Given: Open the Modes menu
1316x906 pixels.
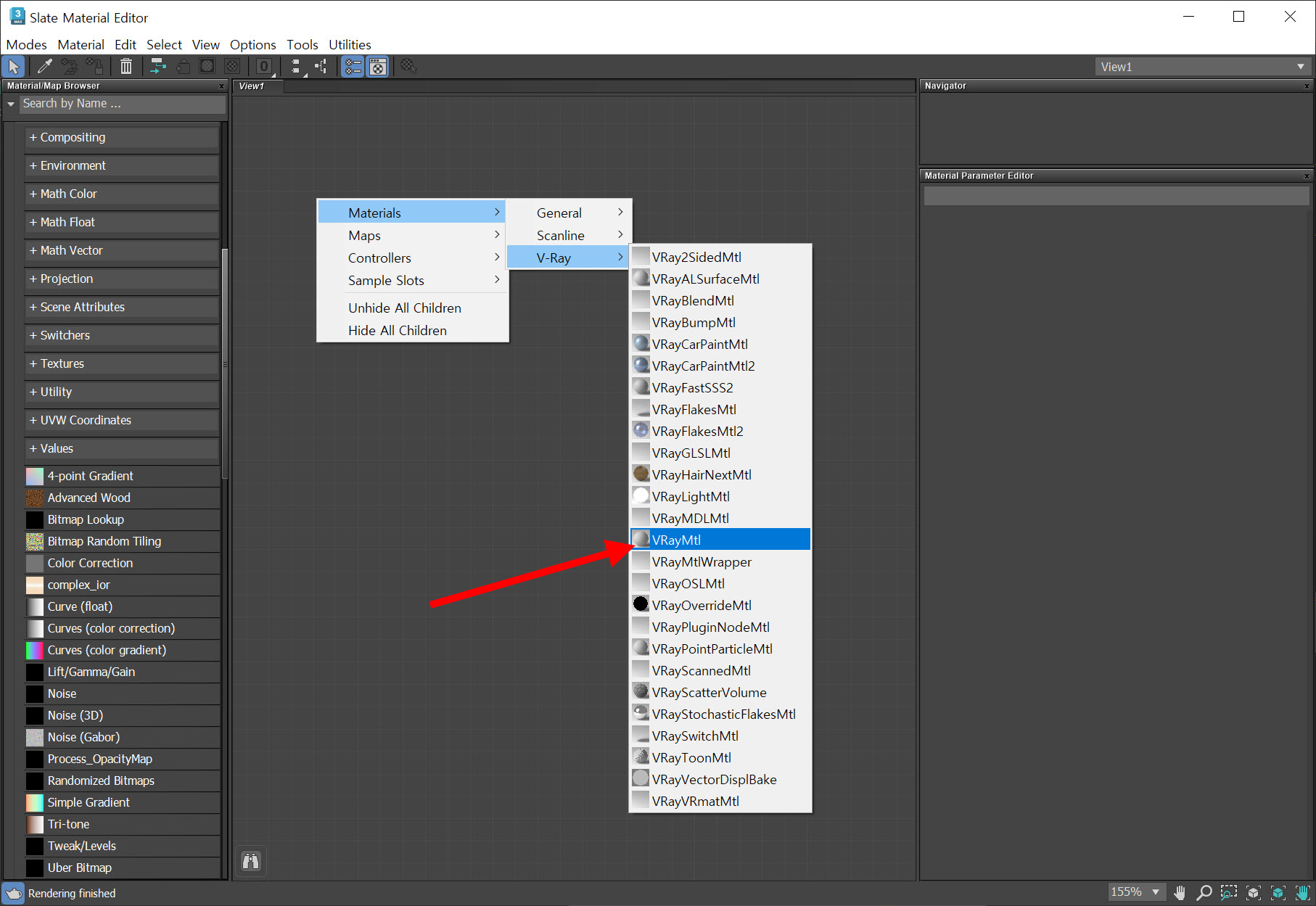Looking at the screenshot, I should [26, 45].
